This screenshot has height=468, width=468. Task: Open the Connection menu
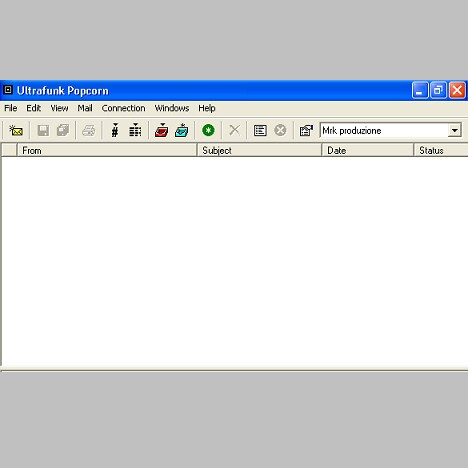click(123, 108)
